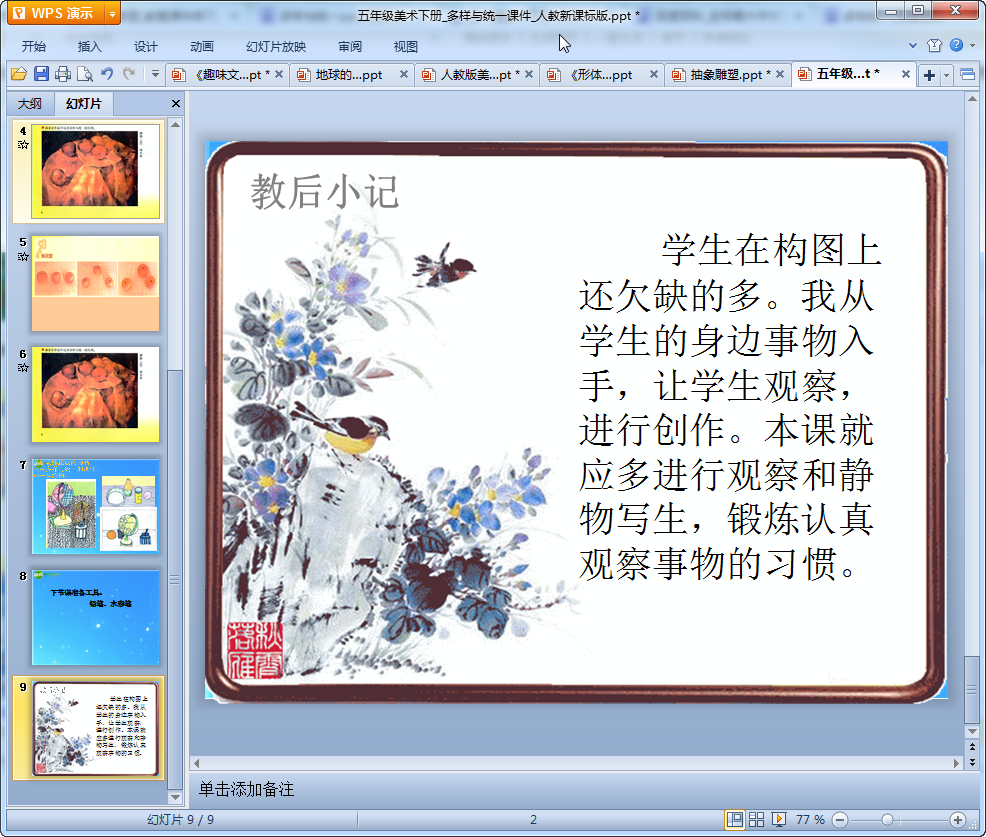Image resolution: width=986 pixels, height=837 pixels.
Task: Open the 动画 menu tab
Action: pyautogui.click(x=202, y=46)
